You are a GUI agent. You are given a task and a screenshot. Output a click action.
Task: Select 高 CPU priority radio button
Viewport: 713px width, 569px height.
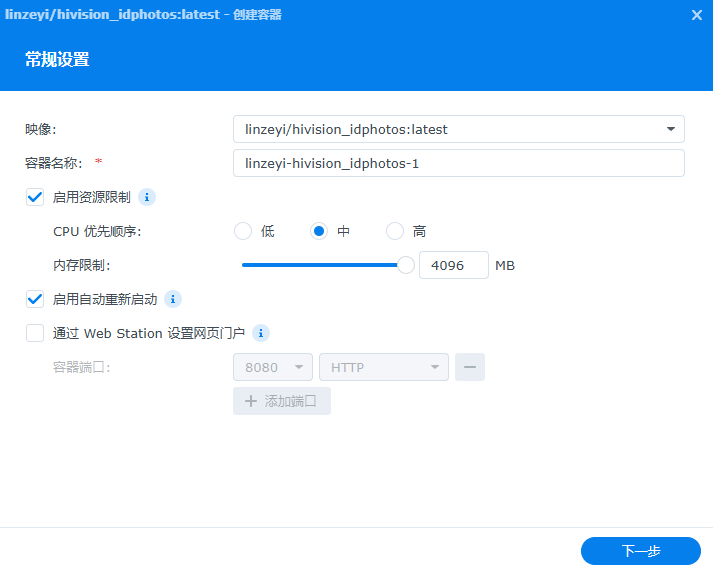pos(395,231)
